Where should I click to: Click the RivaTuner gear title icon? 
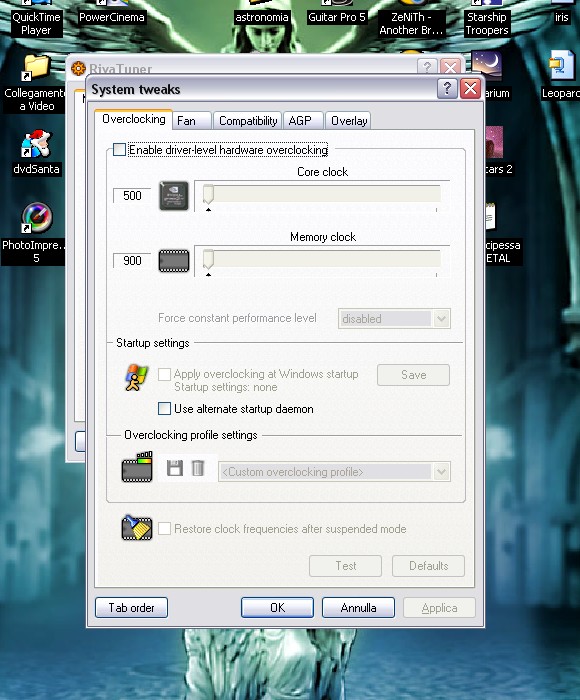tap(78, 68)
